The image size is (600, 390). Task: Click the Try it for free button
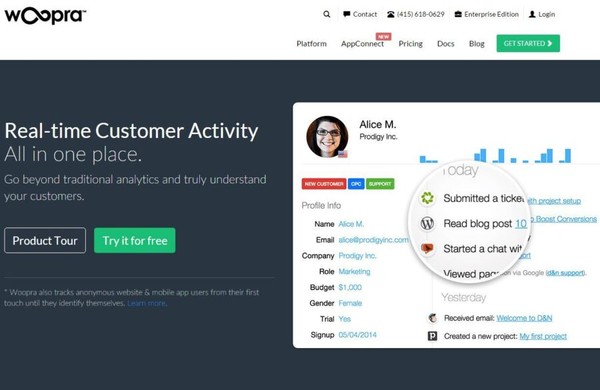coord(135,240)
